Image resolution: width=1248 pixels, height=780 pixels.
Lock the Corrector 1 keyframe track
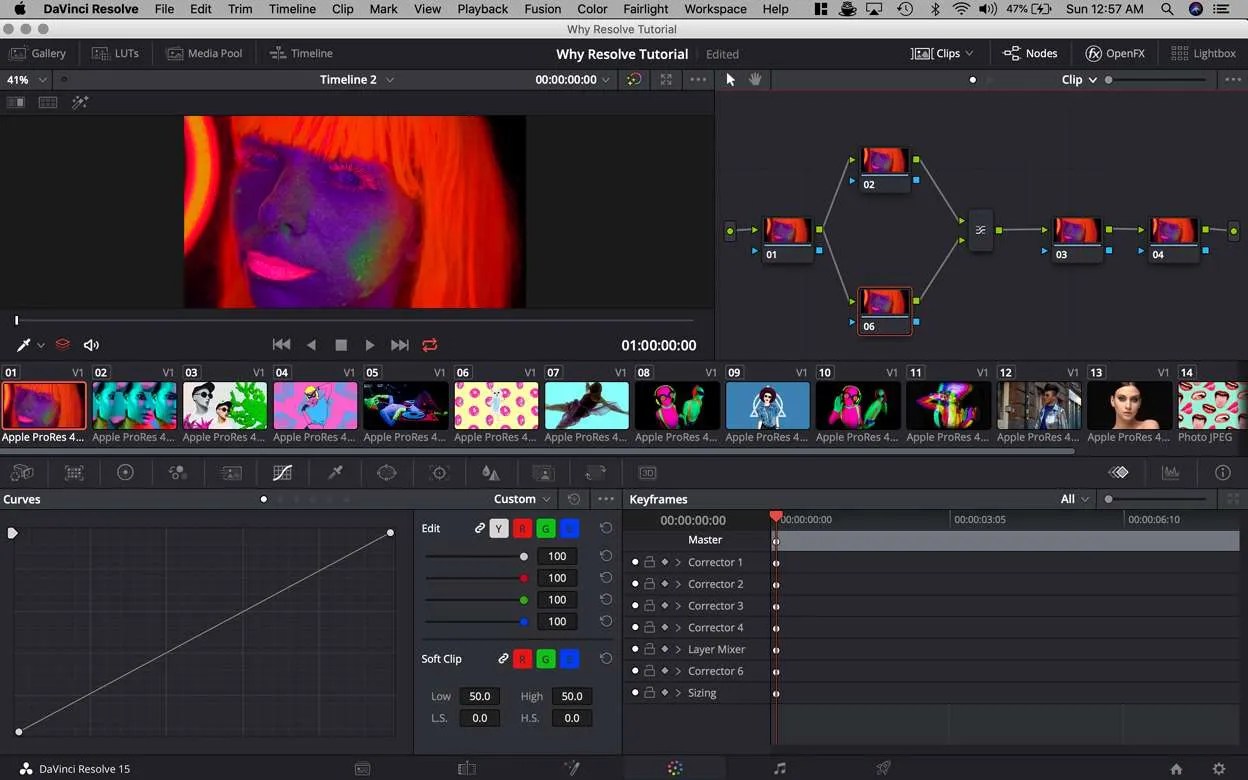pos(649,562)
